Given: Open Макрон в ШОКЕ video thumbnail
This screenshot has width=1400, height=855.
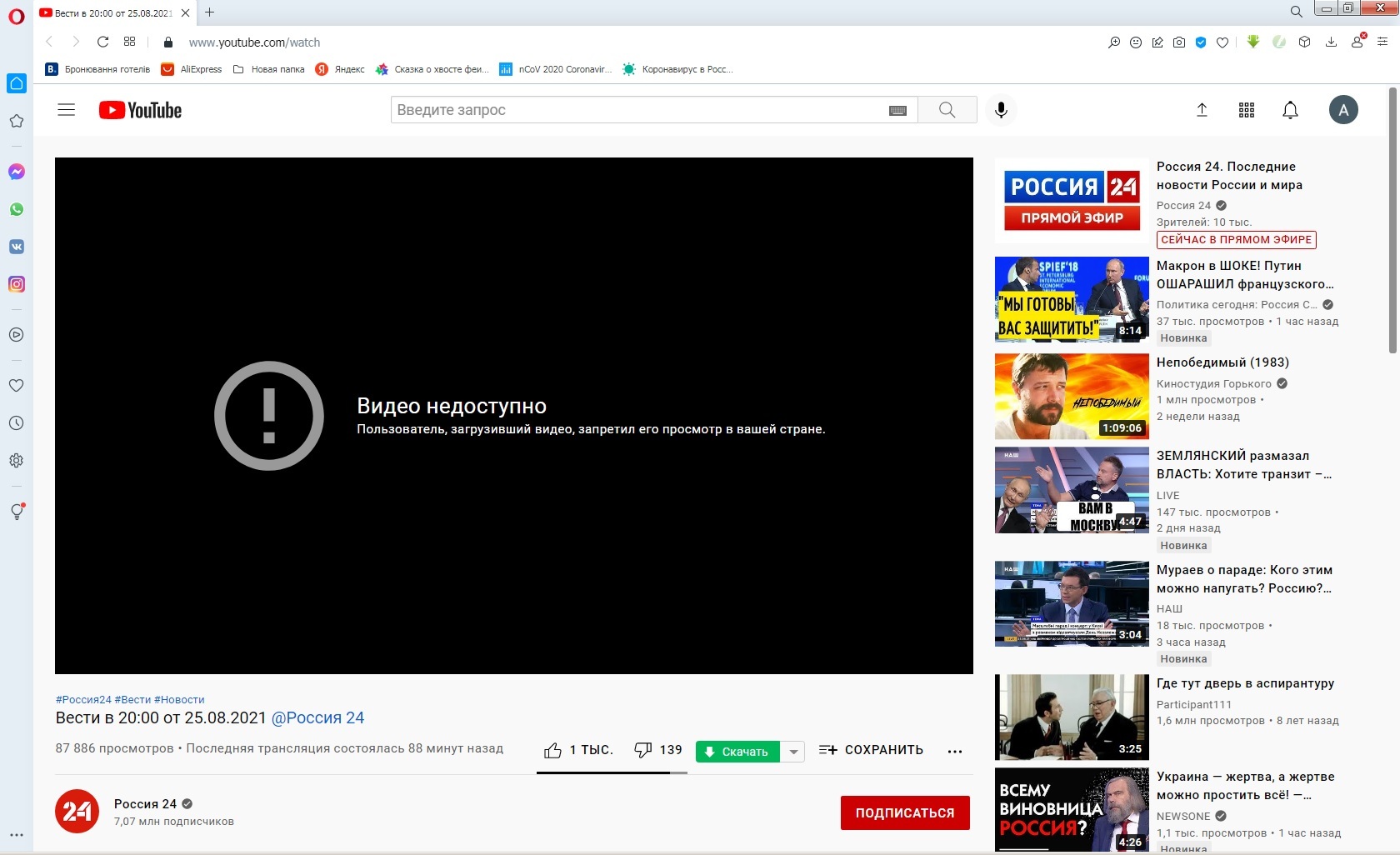Looking at the screenshot, I should pyautogui.click(x=1072, y=300).
